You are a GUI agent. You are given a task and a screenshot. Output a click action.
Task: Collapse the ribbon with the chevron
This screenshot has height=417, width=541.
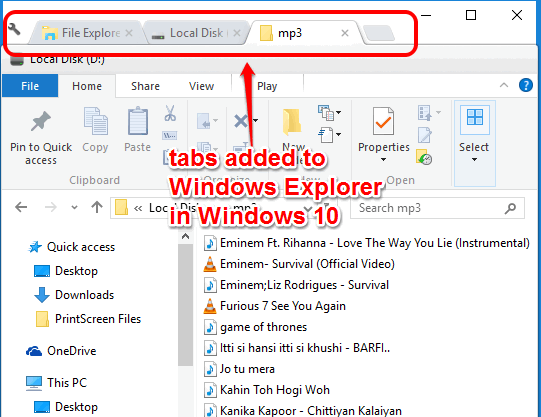click(x=504, y=85)
